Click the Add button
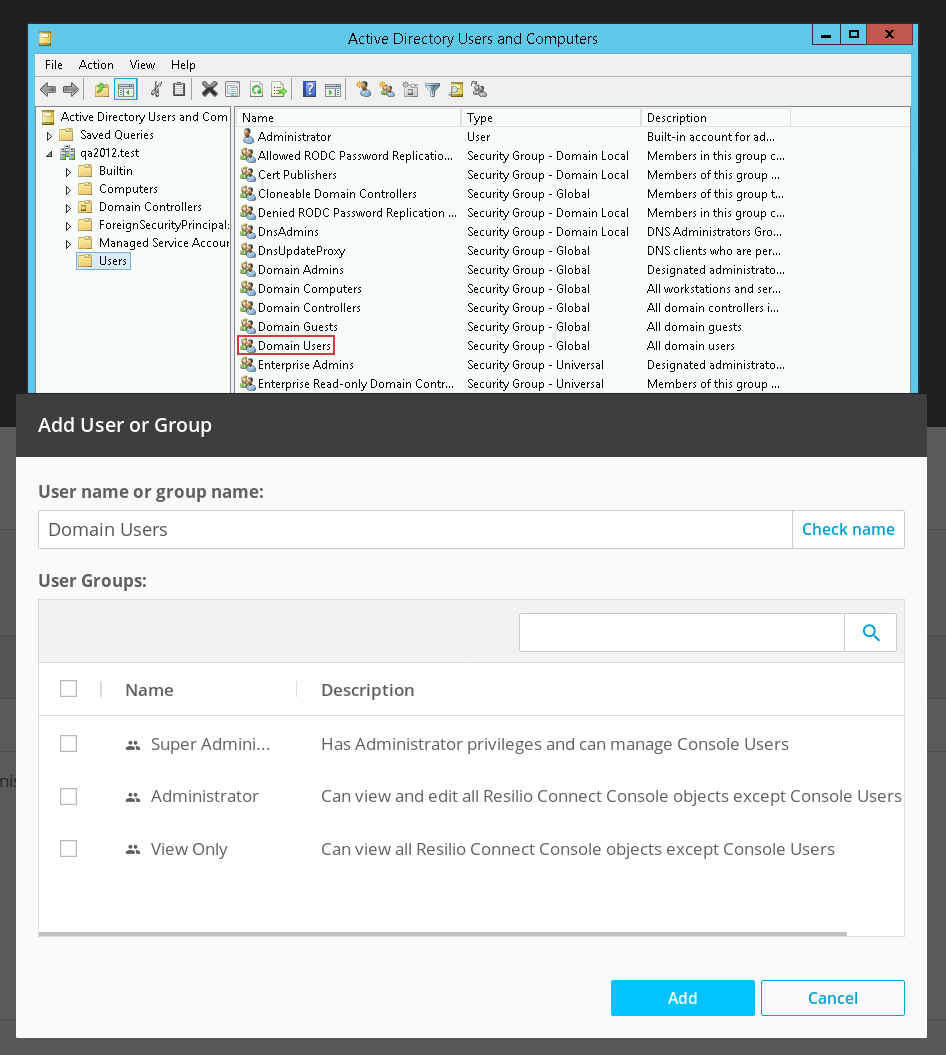This screenshot has height=1055, width=946. click(x=682, y=998)
